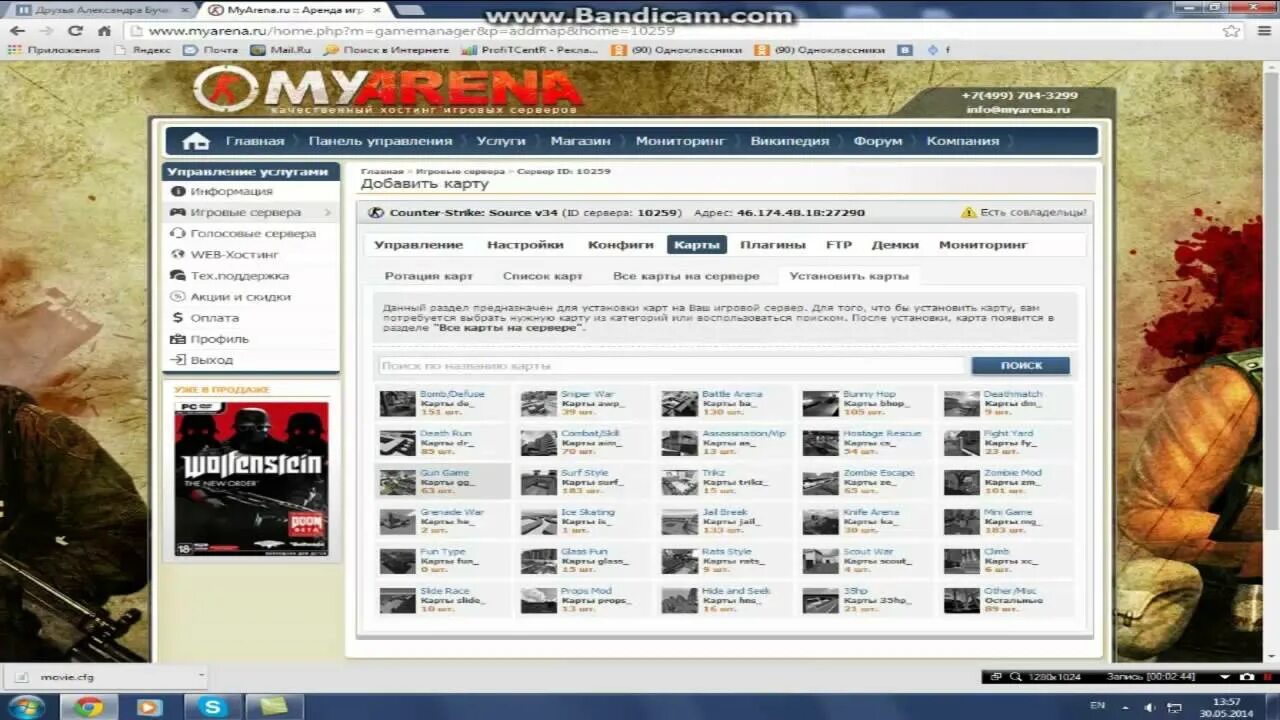
Task: Open the Демки tab
Action: 894,244
